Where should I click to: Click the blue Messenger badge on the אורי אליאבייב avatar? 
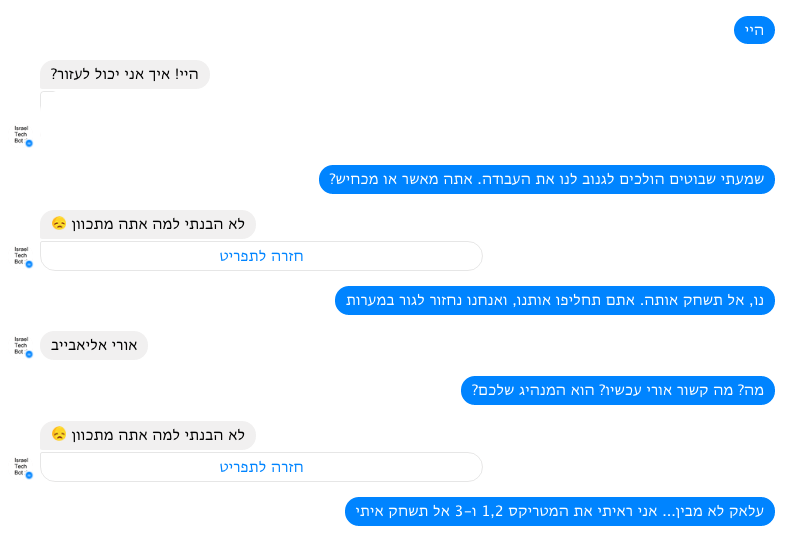click(29, 354)
